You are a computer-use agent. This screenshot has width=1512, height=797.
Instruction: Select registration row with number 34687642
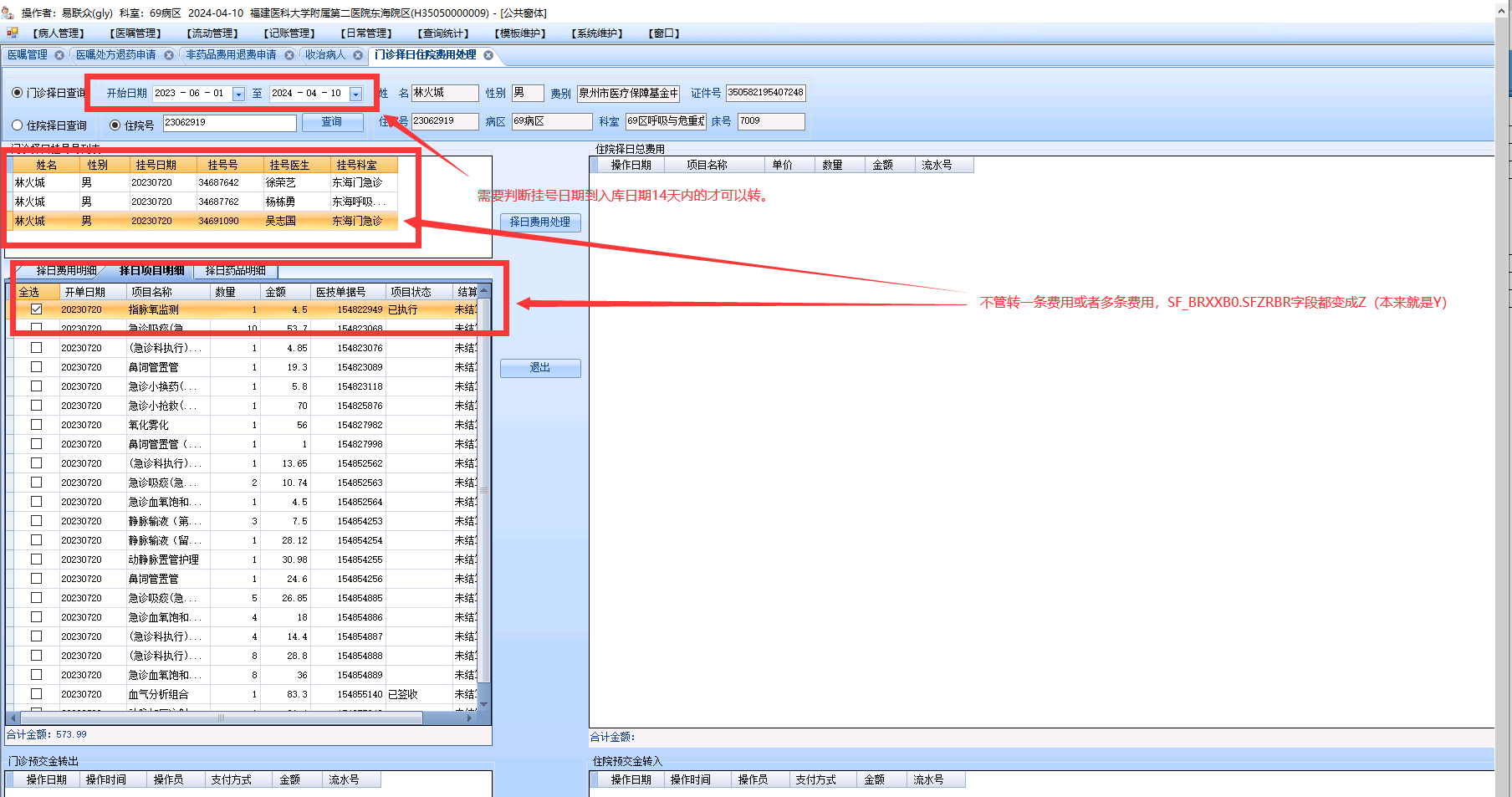[x=205, y=182]
